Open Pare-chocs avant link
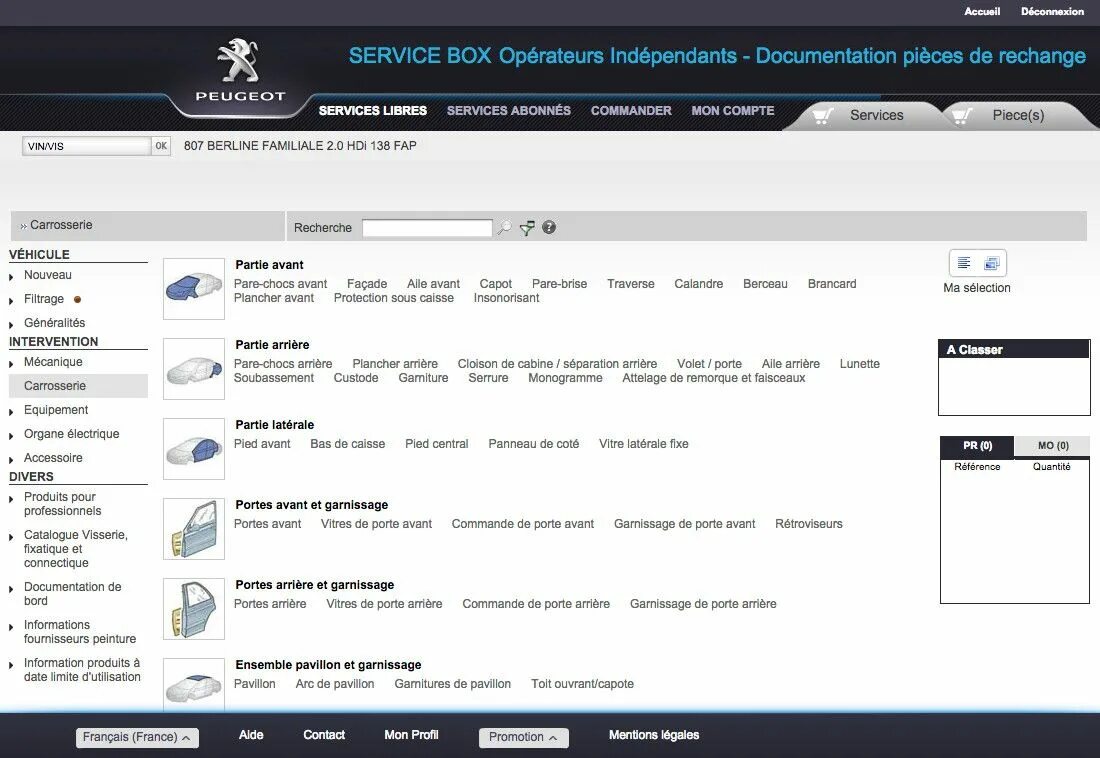 coord(280,284)
